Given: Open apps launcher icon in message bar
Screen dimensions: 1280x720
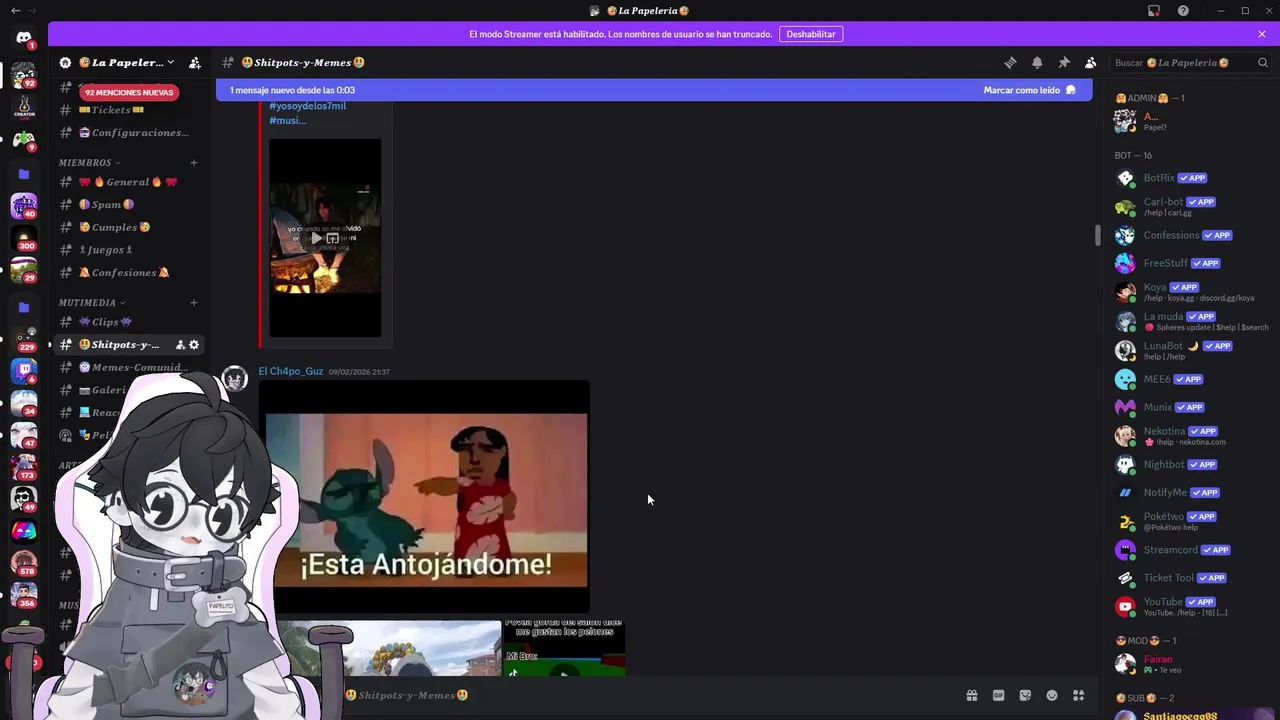Looking at the screenshot, I should click(1078, 695).
